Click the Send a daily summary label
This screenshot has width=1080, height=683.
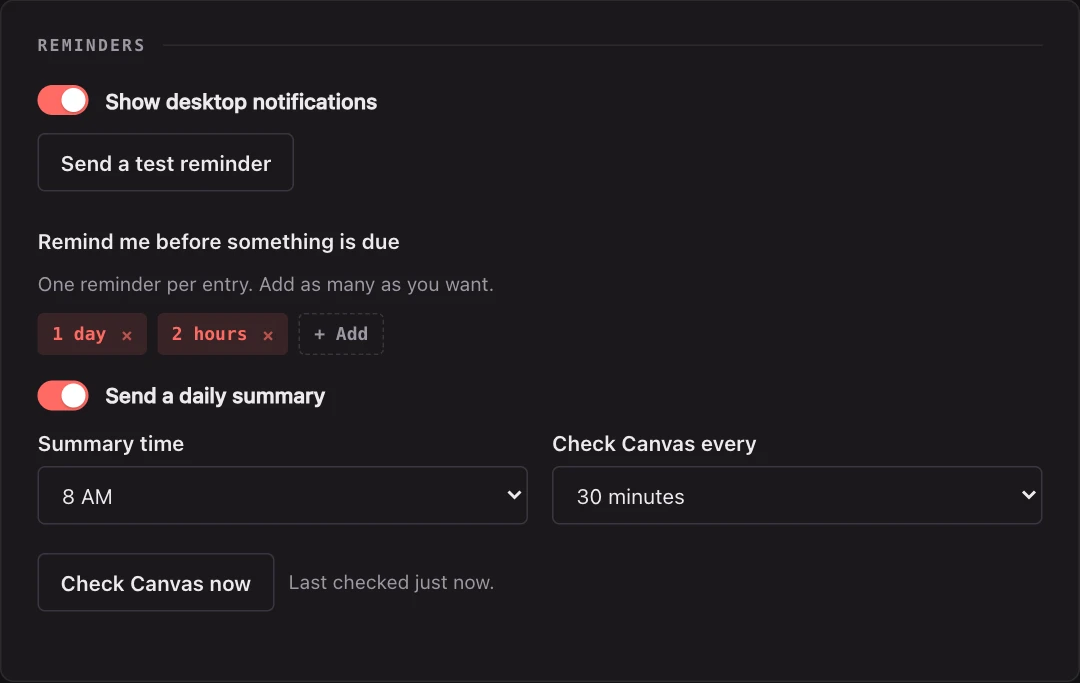[215, 396]
